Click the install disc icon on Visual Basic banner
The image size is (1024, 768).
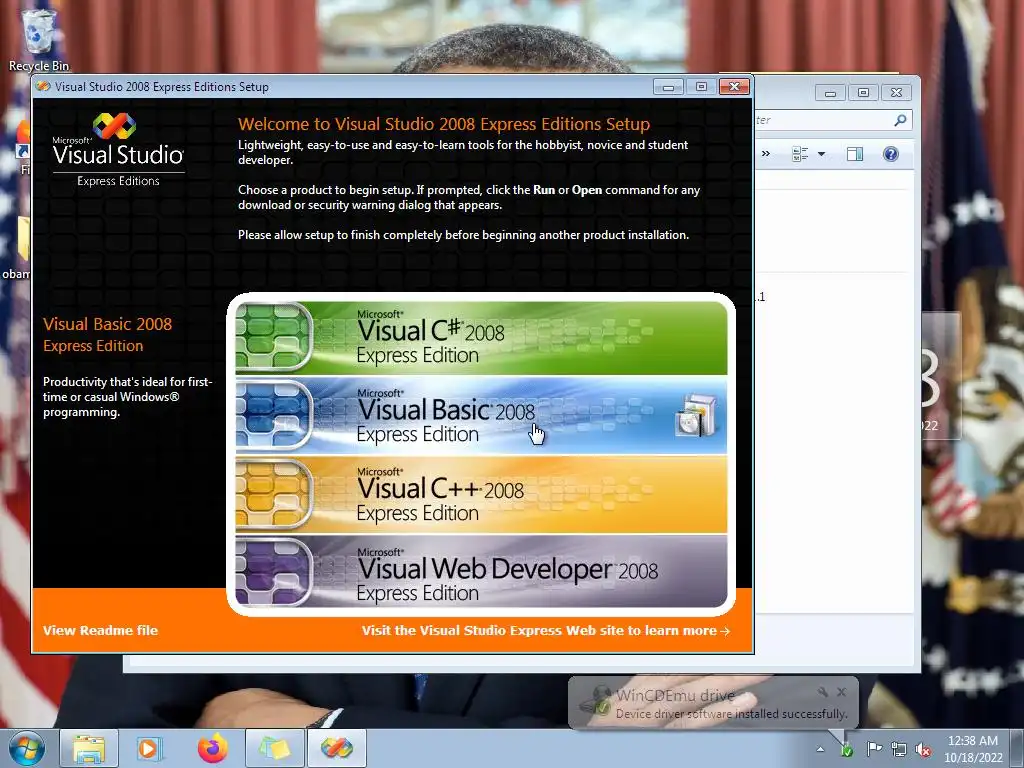click(696, 415)
